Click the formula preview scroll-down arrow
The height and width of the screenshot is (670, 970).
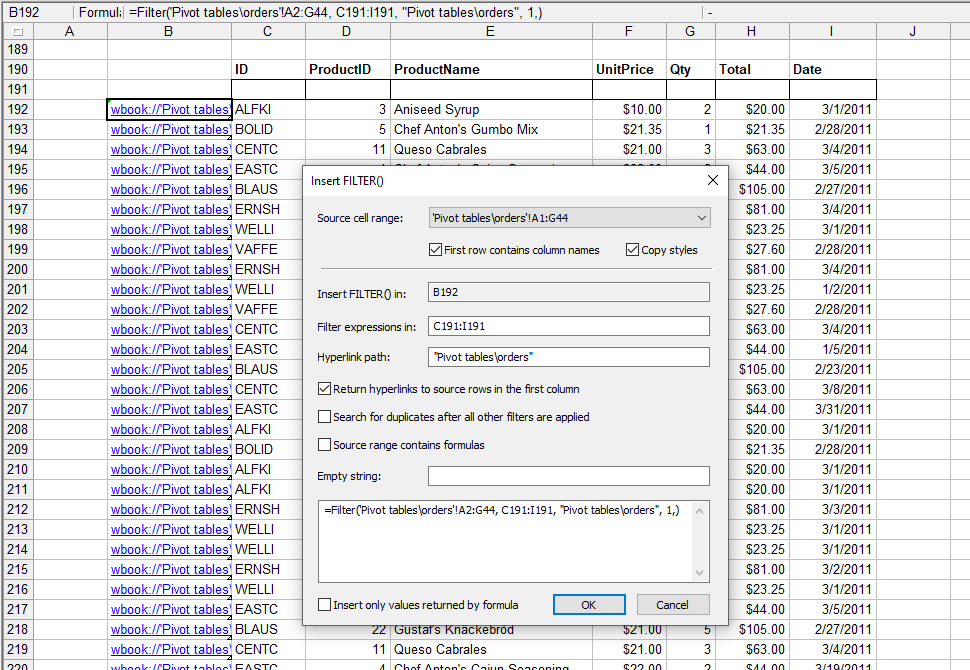699,572
